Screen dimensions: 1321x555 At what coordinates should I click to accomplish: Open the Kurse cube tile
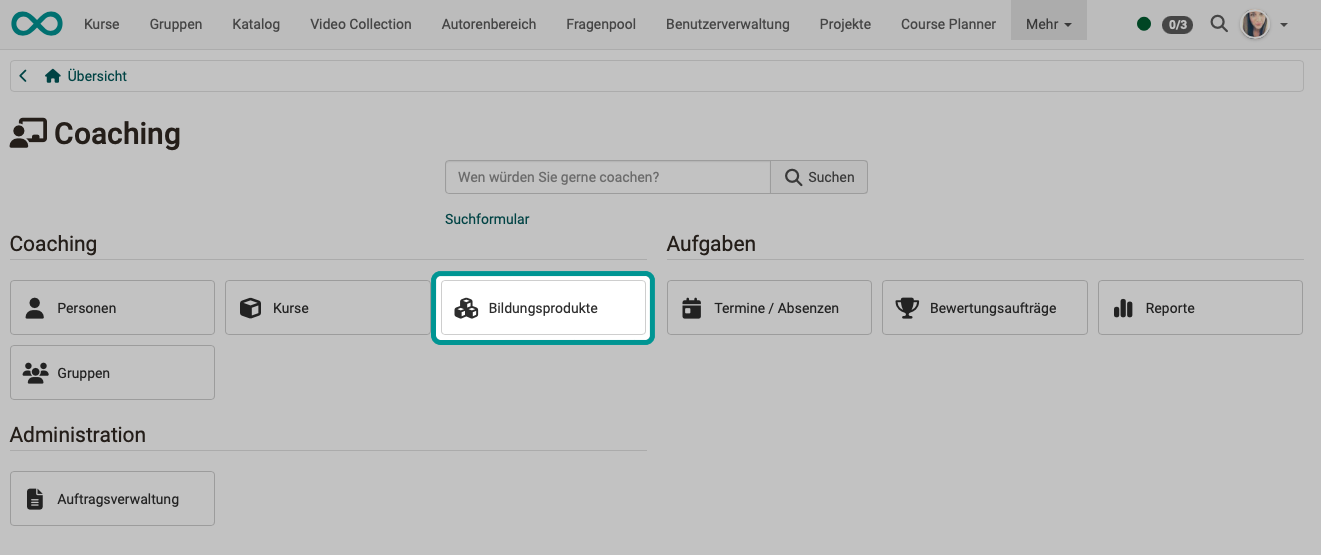coord(327,308)
